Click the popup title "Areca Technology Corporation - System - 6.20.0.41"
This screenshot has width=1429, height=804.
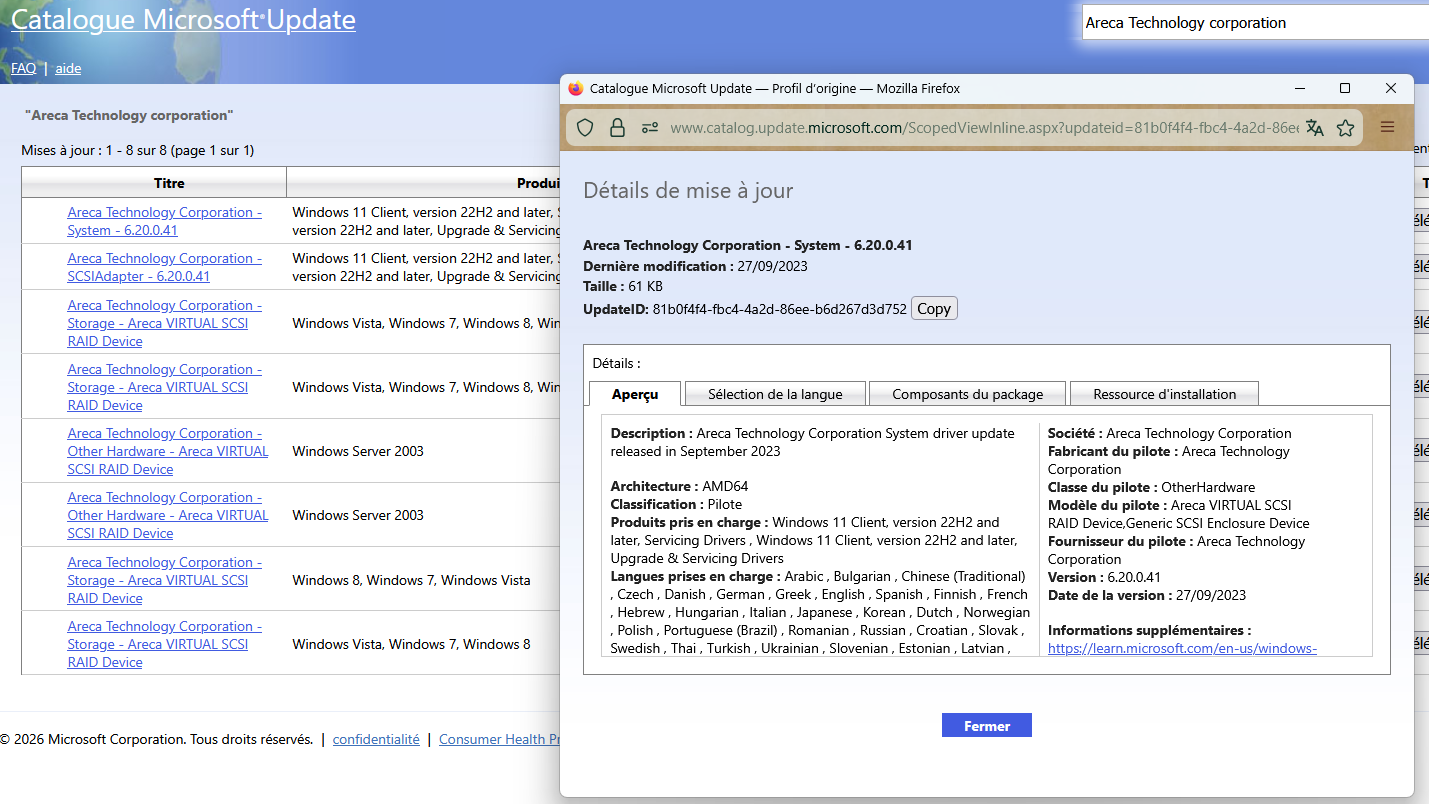pyautogui.click(x=748, y=245)
